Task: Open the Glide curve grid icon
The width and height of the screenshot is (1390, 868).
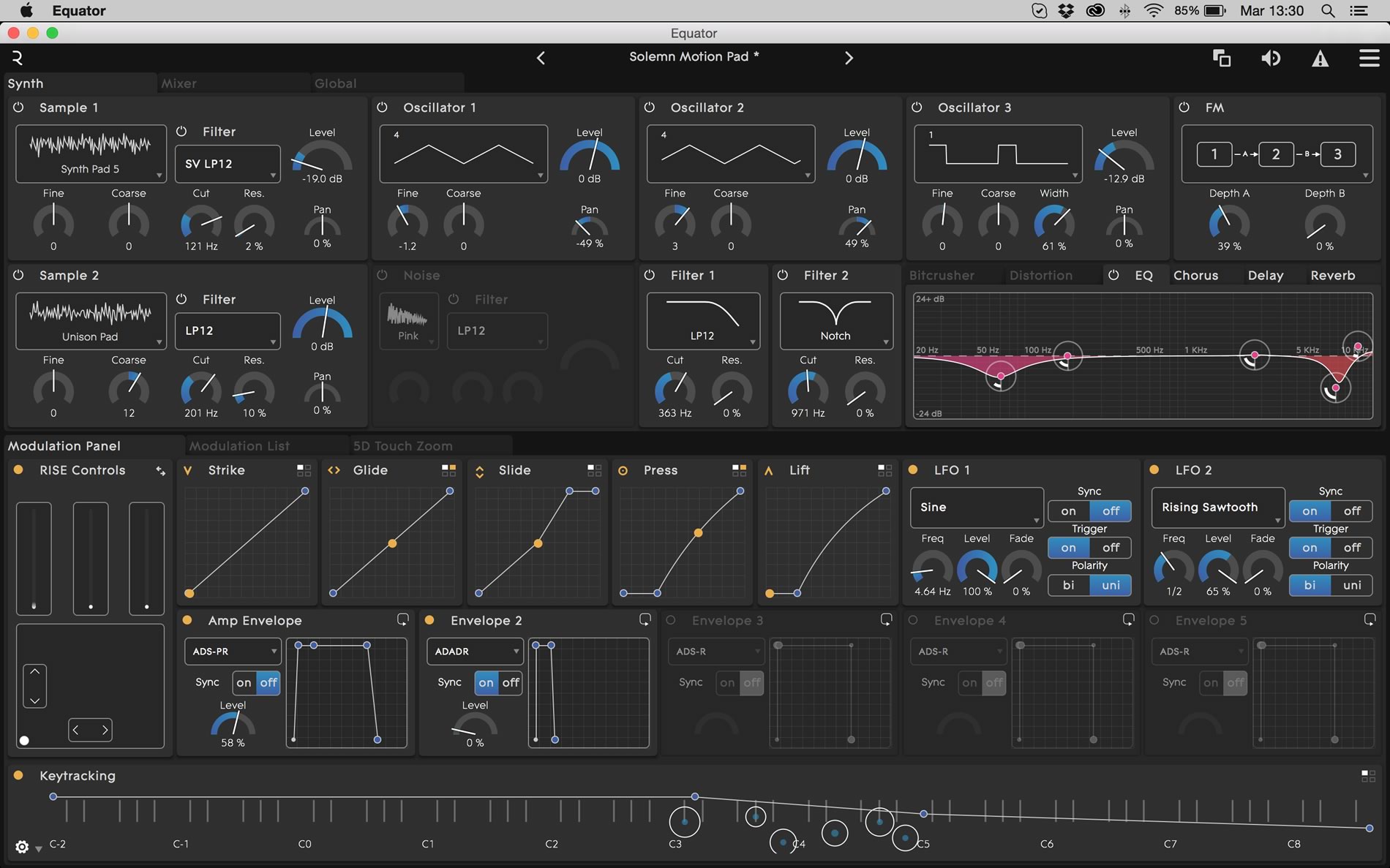Action: point(448,470)
